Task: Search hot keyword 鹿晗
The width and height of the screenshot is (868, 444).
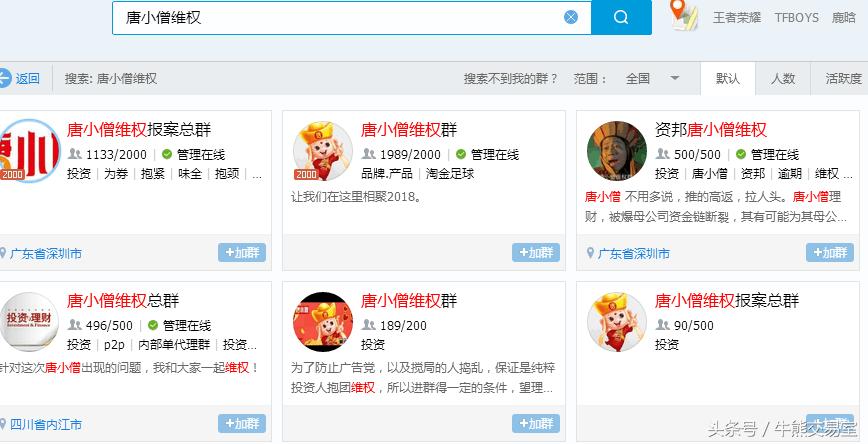Action: pos(844,18)
